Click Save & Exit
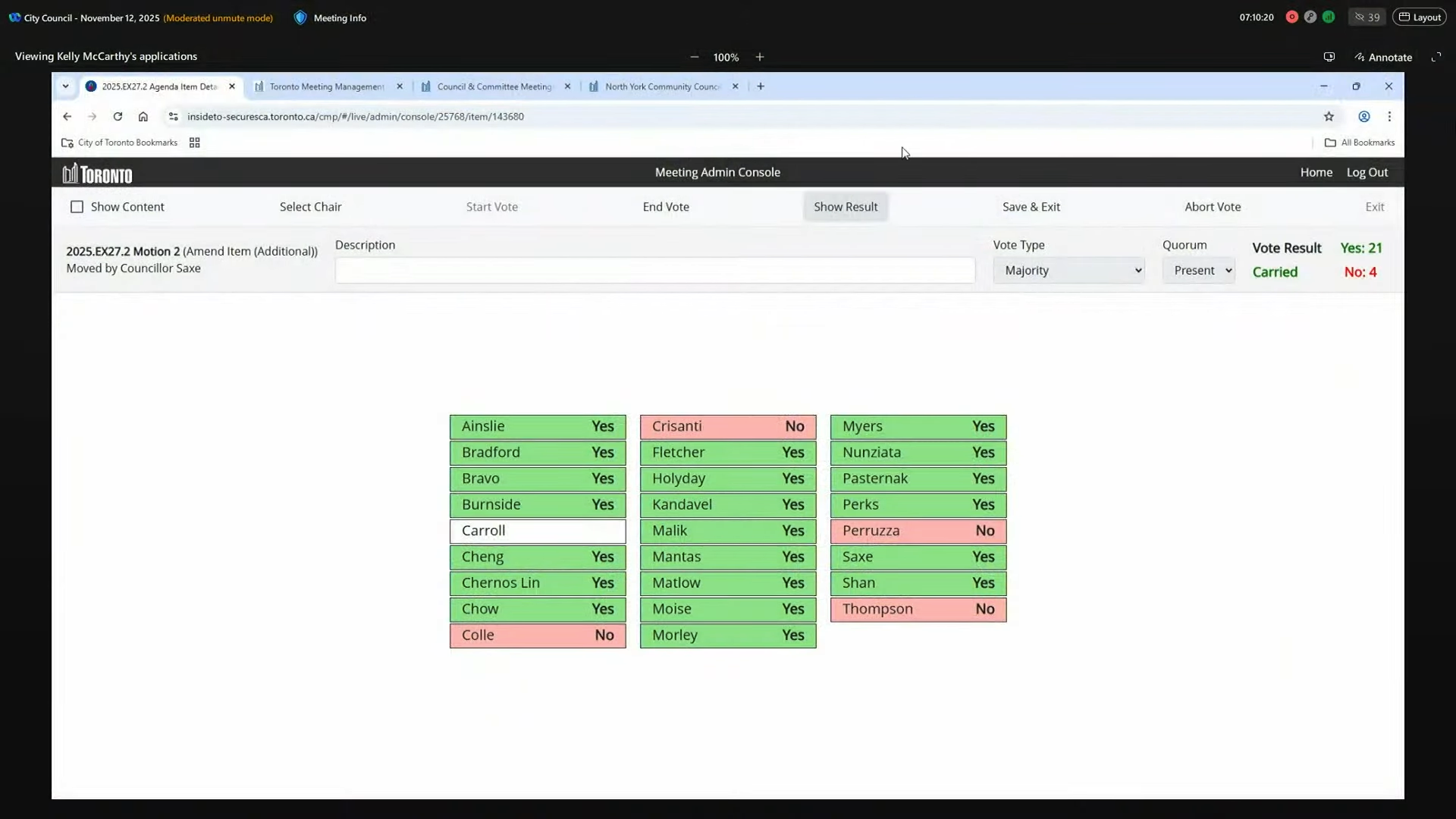 click(1031, 207)
